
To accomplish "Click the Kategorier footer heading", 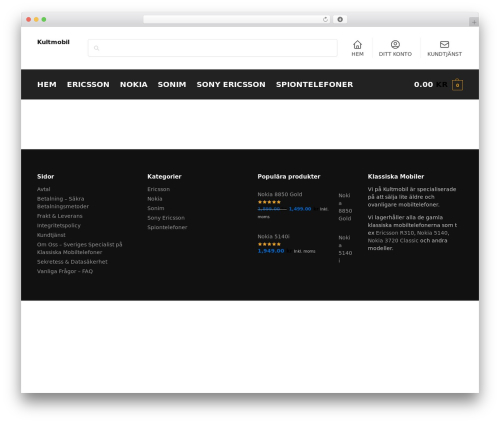I will click(x=164, y=176).
